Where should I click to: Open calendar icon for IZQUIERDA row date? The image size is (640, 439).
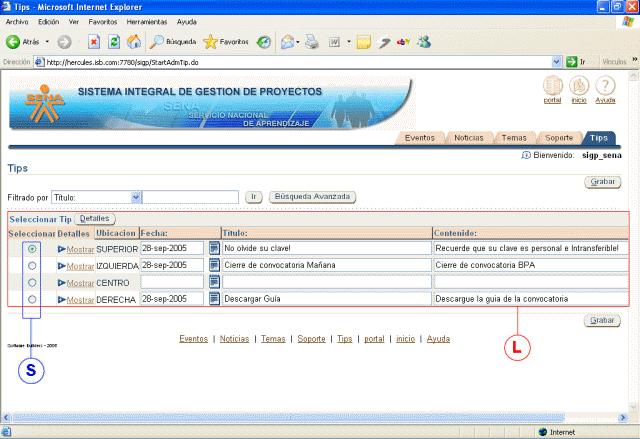point(214,265)
